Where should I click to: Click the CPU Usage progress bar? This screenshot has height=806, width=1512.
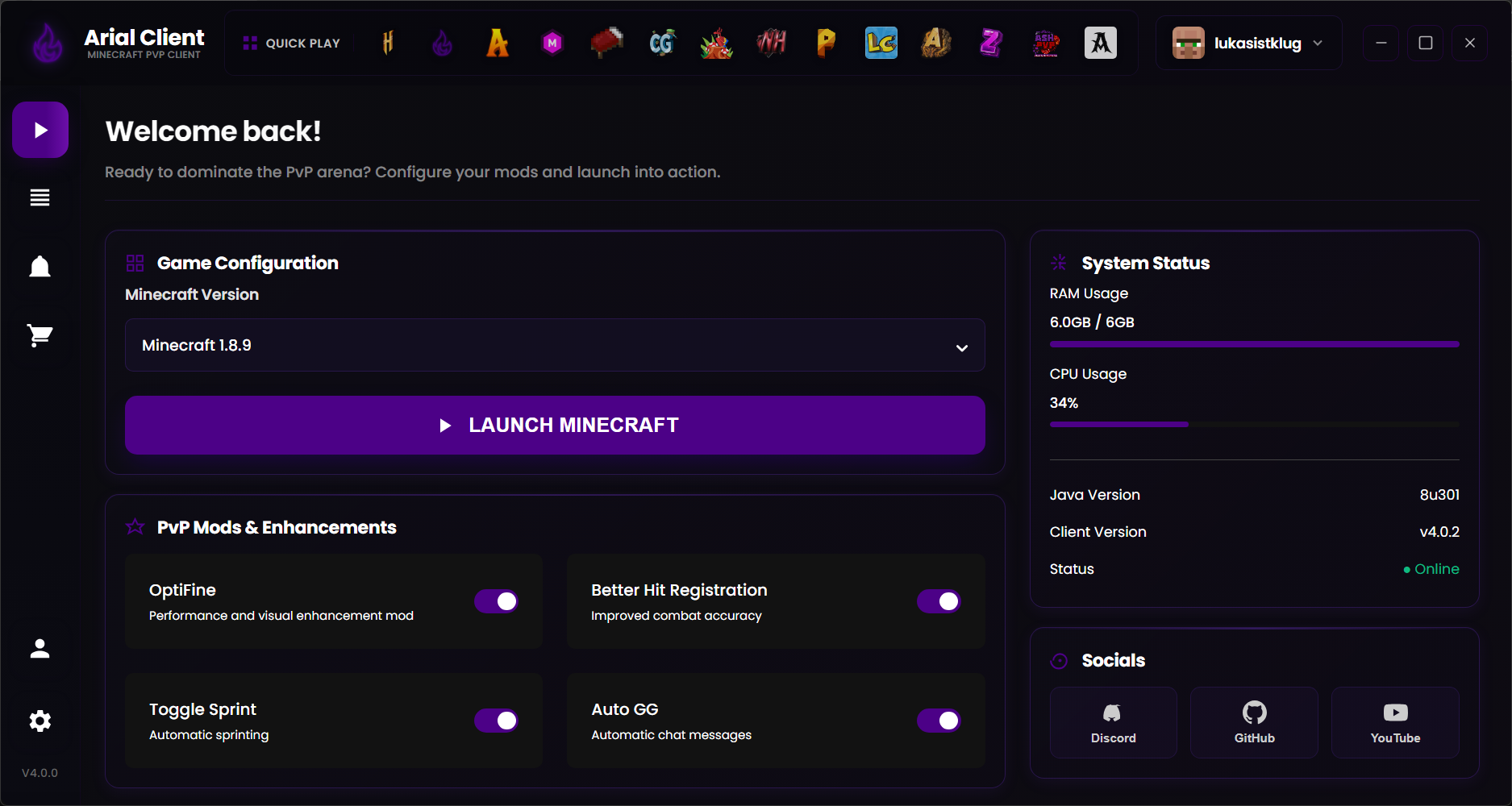coord(1254,424)
